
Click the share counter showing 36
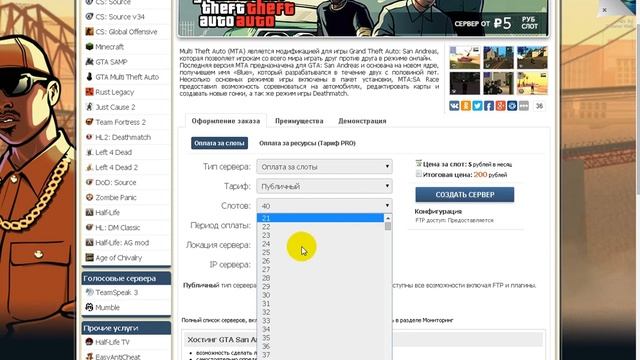[x=539, y=106]
